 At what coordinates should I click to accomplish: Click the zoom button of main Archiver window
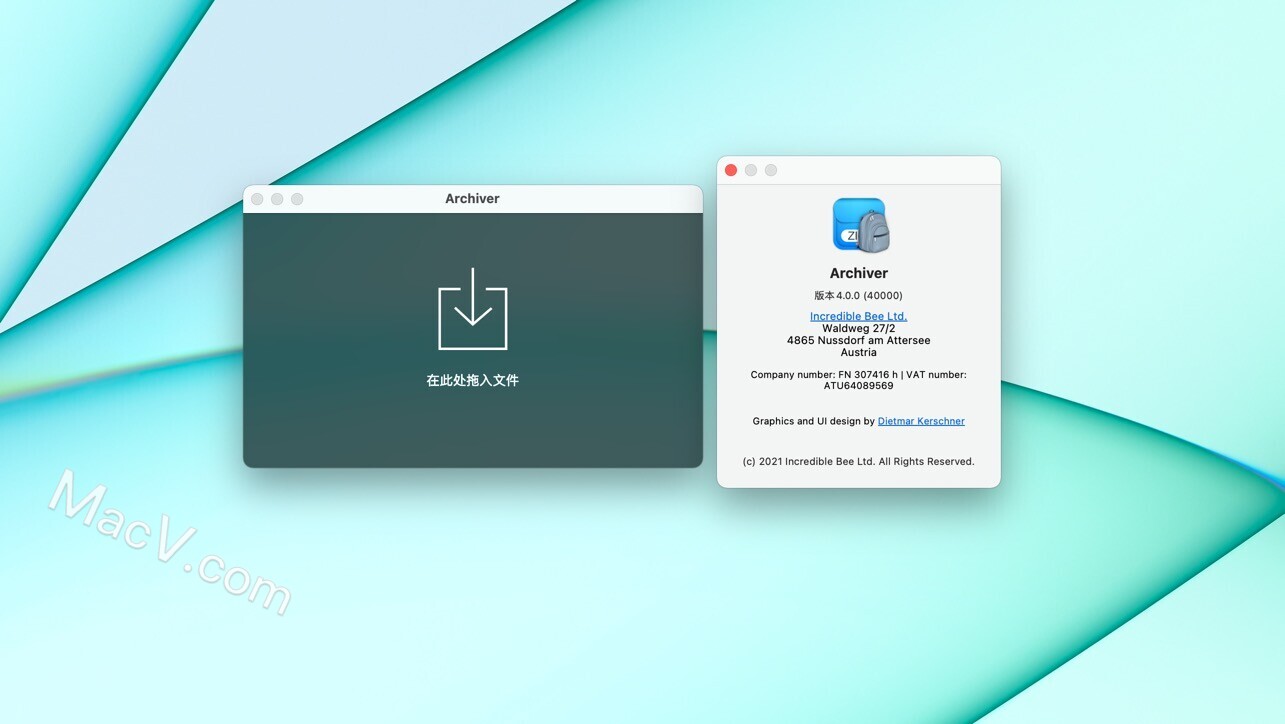point(297,199)
